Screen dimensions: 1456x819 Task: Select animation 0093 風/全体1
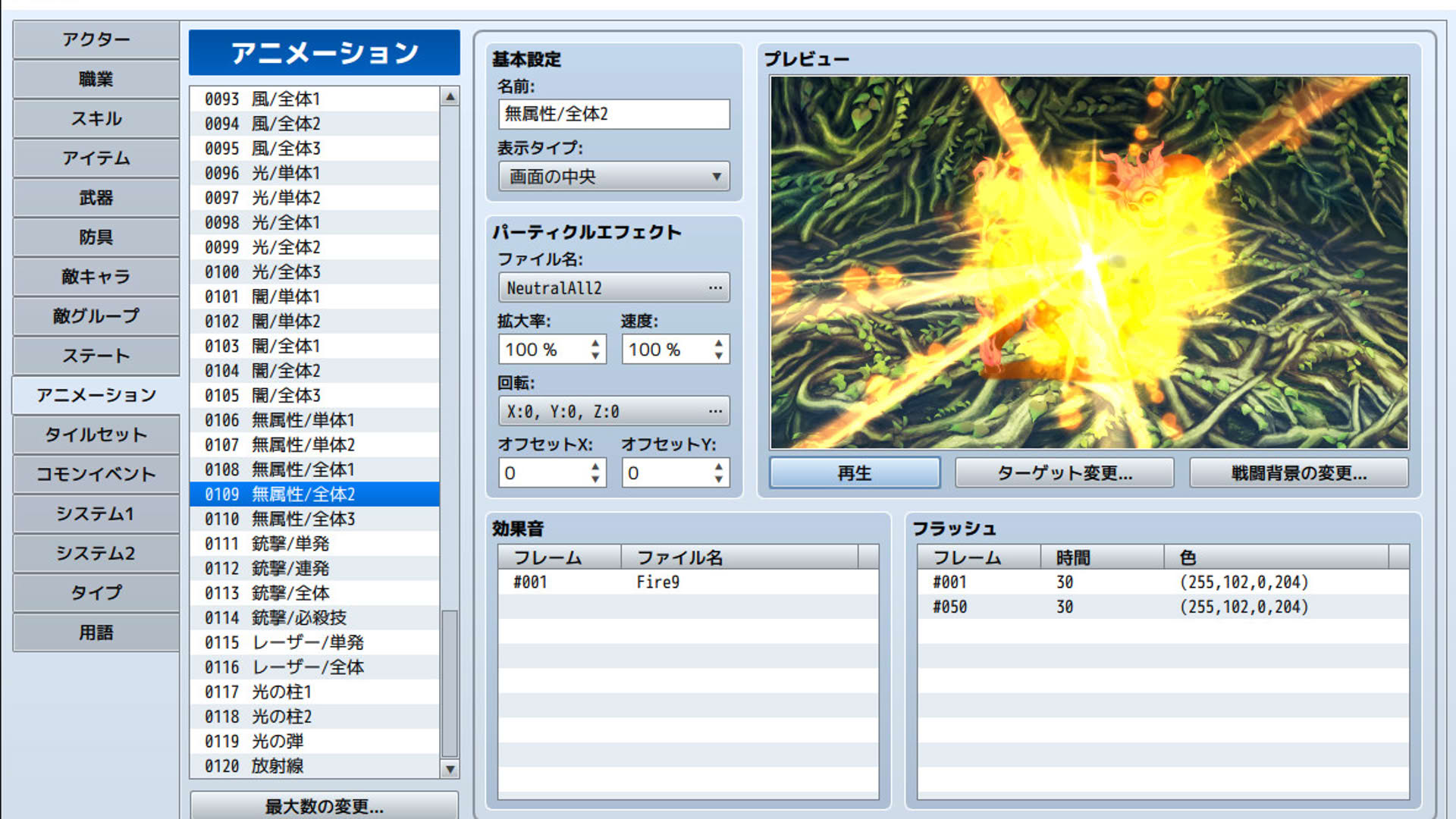coord(315,99)
